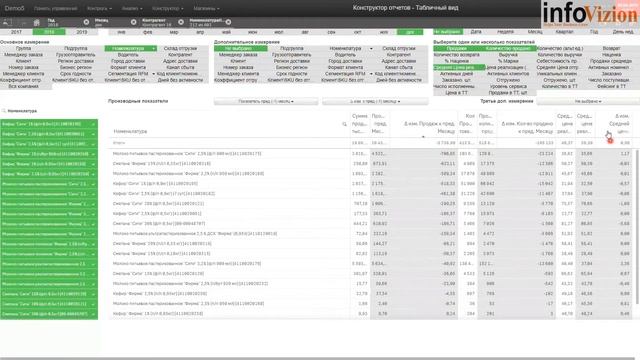Open the Контроль menu dropdown
Viewport: 640px width, 360px height.
(99, 8)
